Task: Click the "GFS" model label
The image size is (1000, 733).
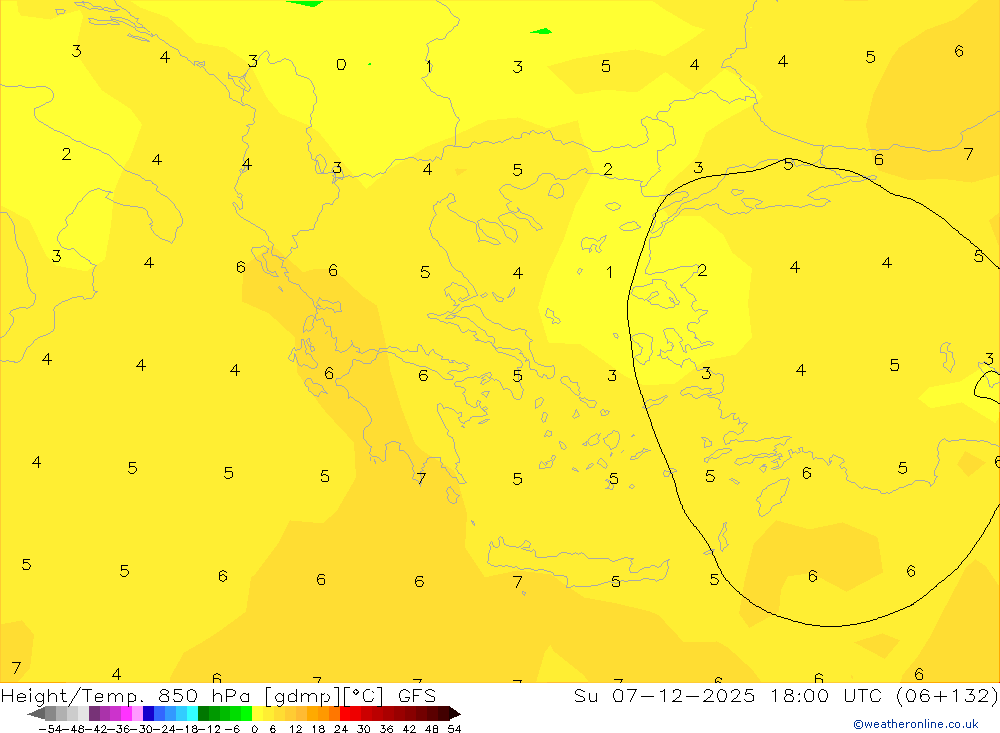Action: (x=417, y=695)
